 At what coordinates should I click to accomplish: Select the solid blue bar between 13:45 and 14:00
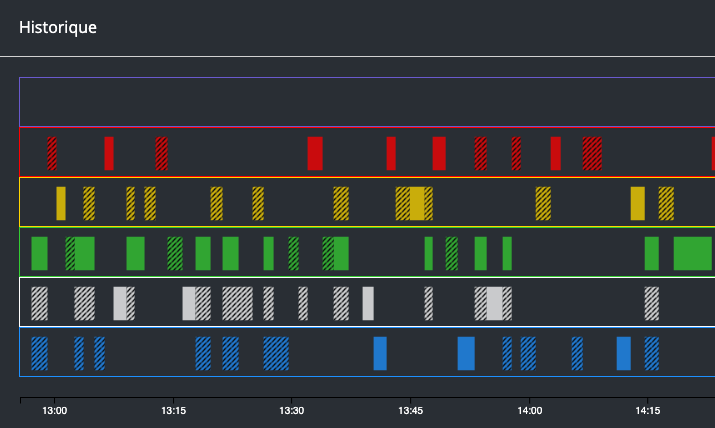tap(466, 353)
